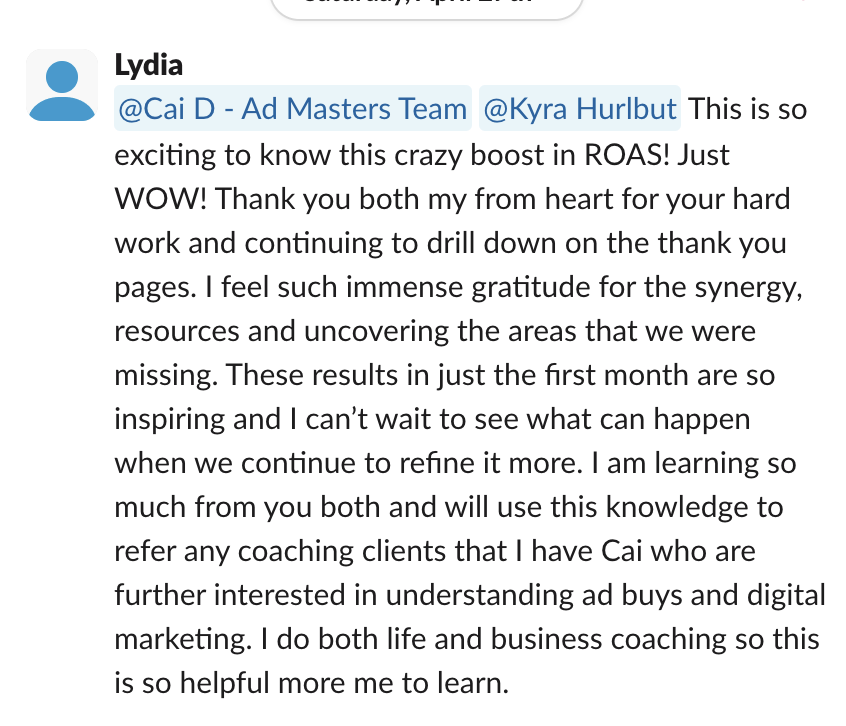The image size is (846, 726).
Task: Open Lydia's profile avatar icon
Action: tap(62, 85)
